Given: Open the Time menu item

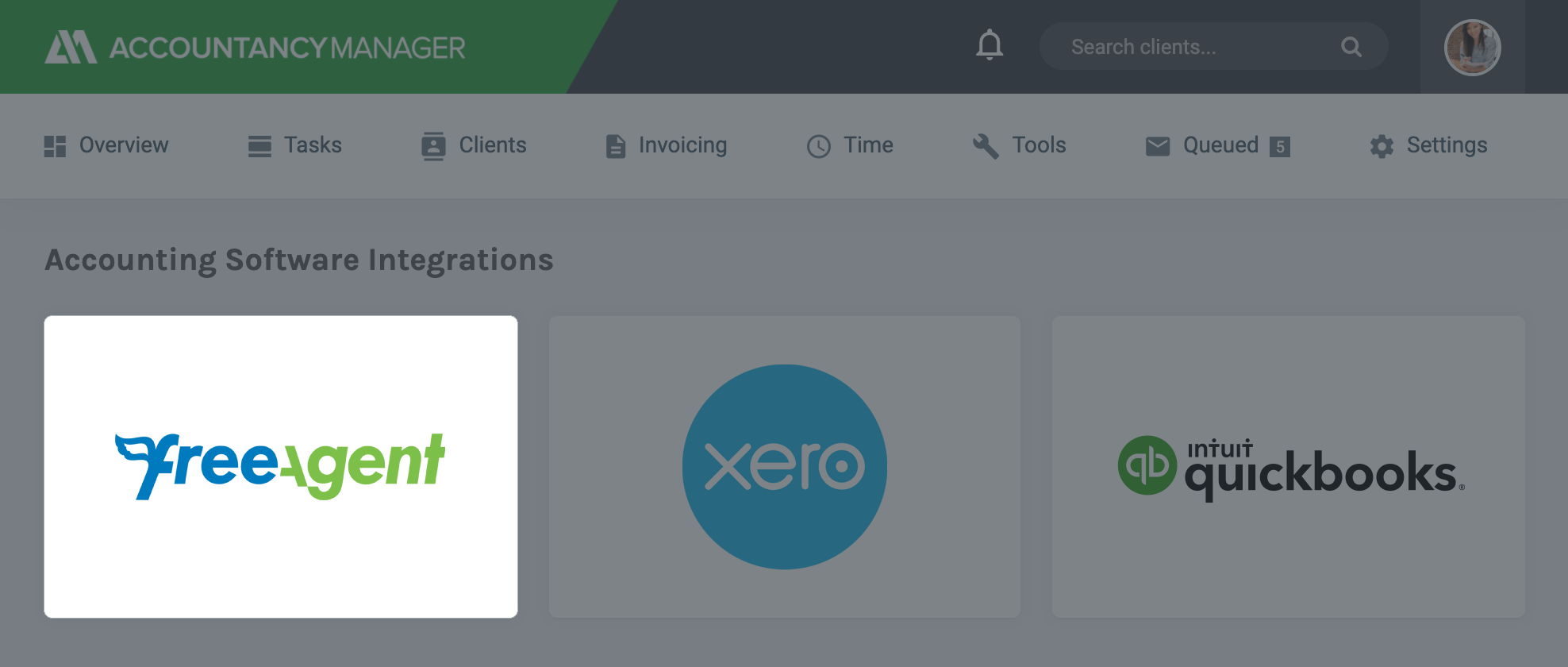Looking at the screenshot, I should pyautogui.click(x=850, y=145).
